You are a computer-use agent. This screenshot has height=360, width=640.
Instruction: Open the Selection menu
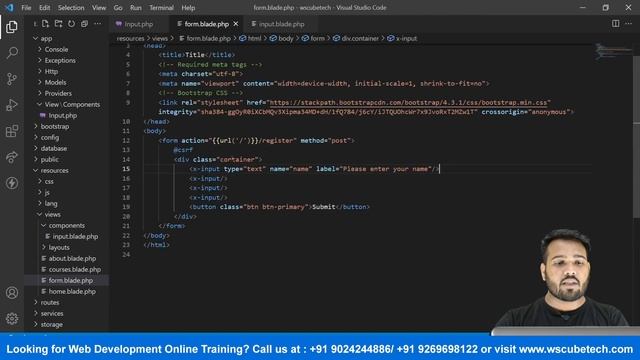[71, 8]
